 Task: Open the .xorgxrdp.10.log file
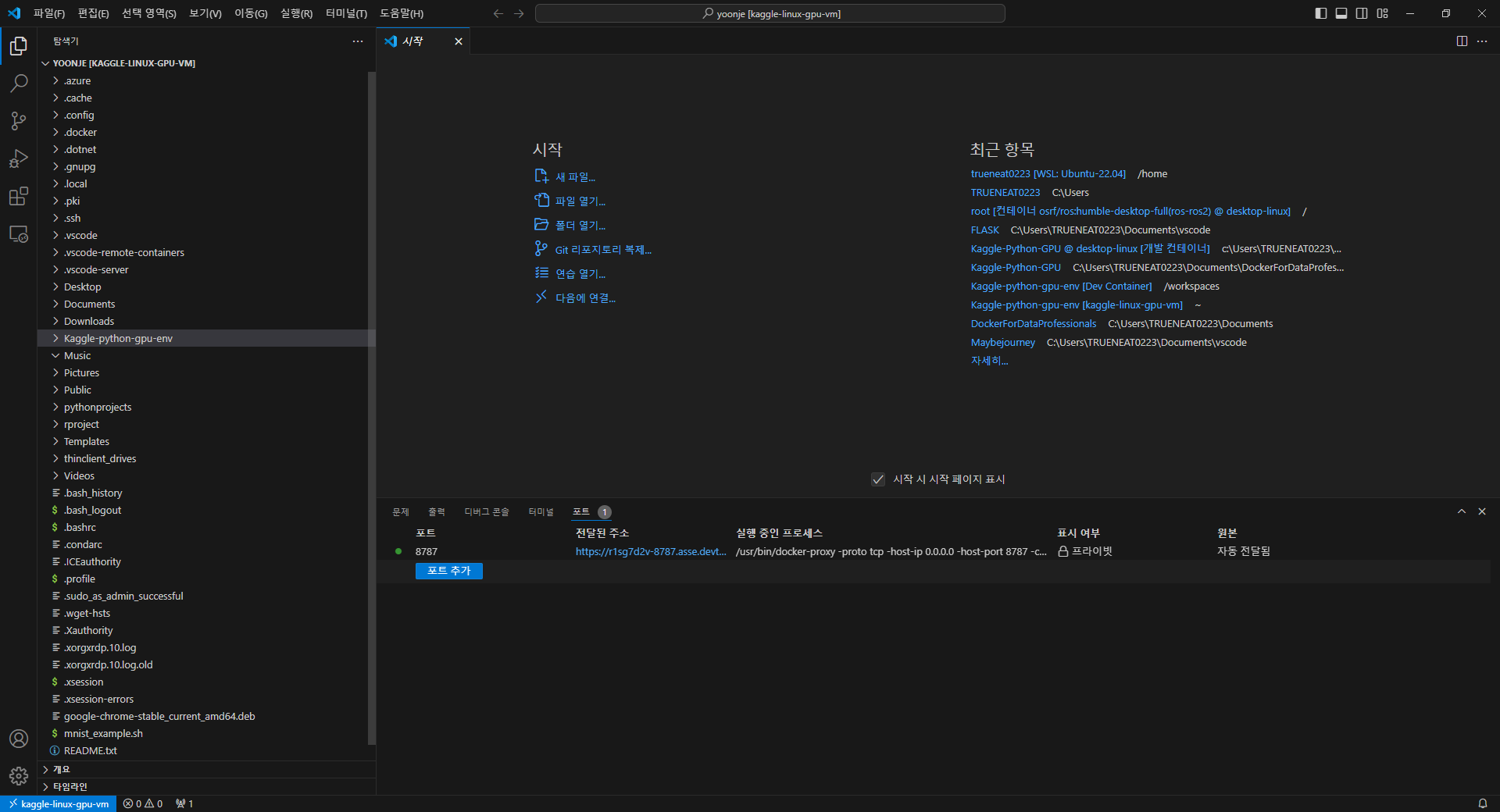click(206, 647)
